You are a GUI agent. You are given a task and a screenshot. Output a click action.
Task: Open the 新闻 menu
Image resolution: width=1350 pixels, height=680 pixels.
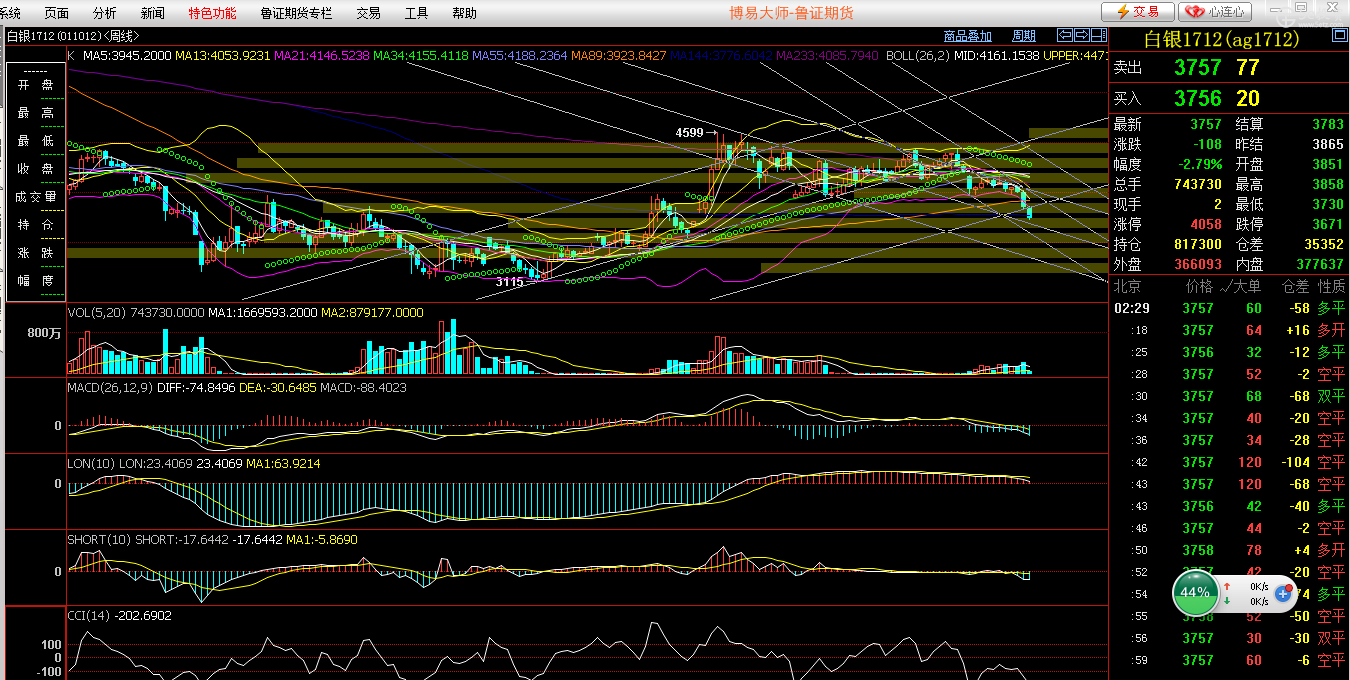[x=153, y=13]
